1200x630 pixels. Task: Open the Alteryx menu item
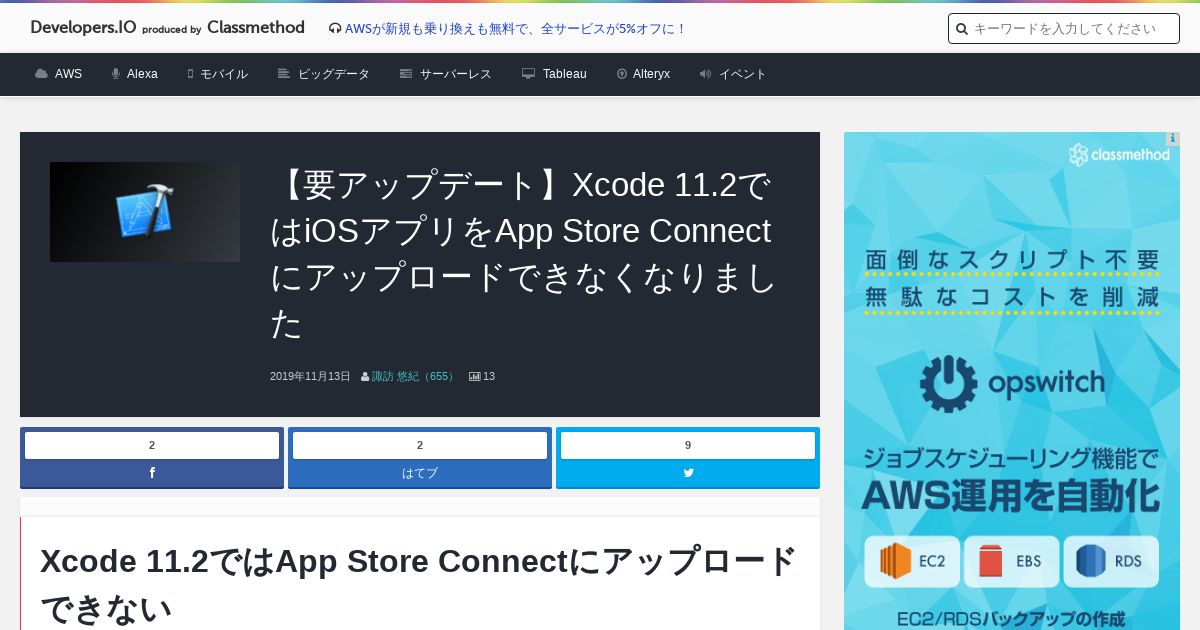coord(651,74)
